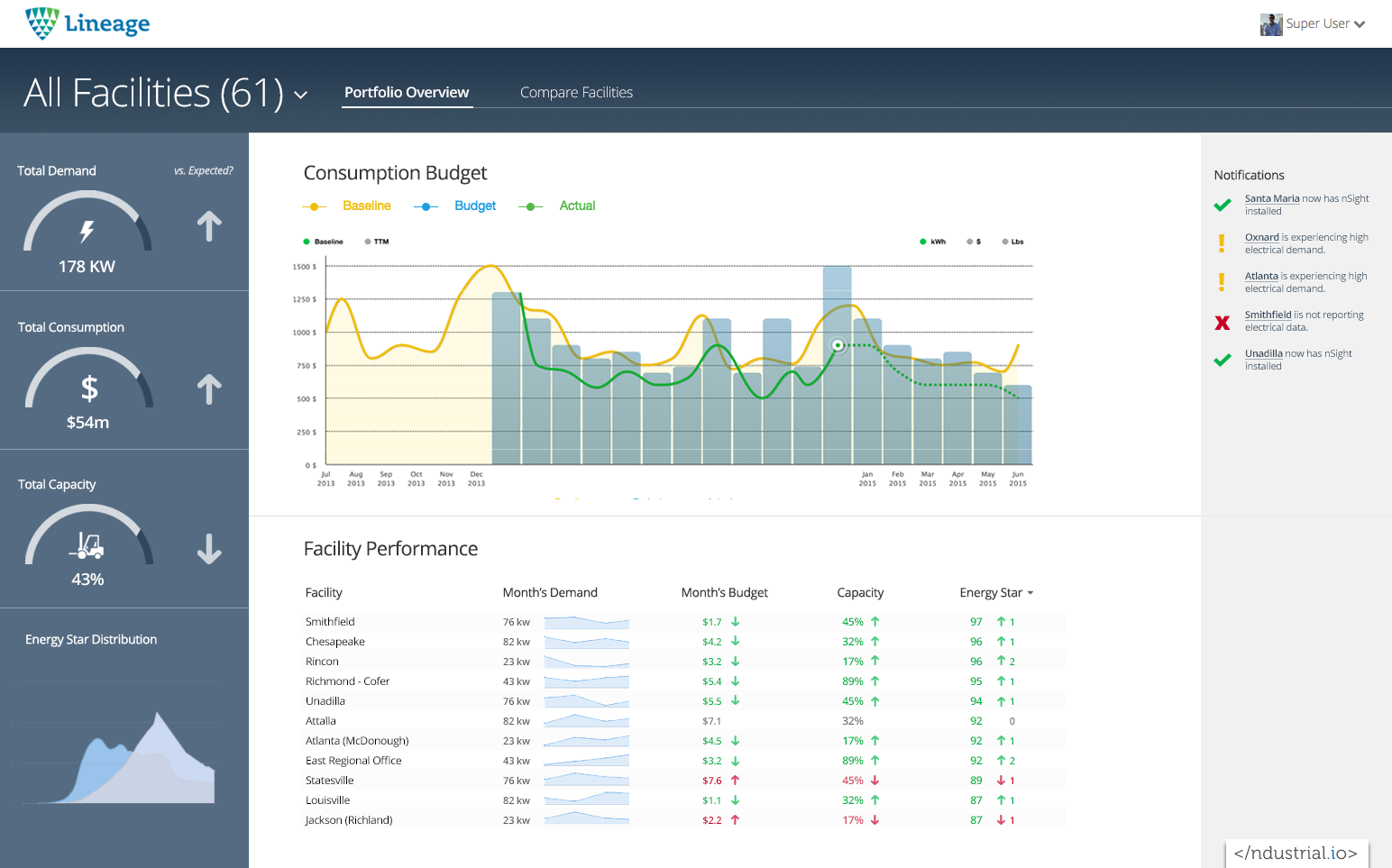Click the Total Capacity forklift gauge
The image size is (1392, 868).
[87, 545]
